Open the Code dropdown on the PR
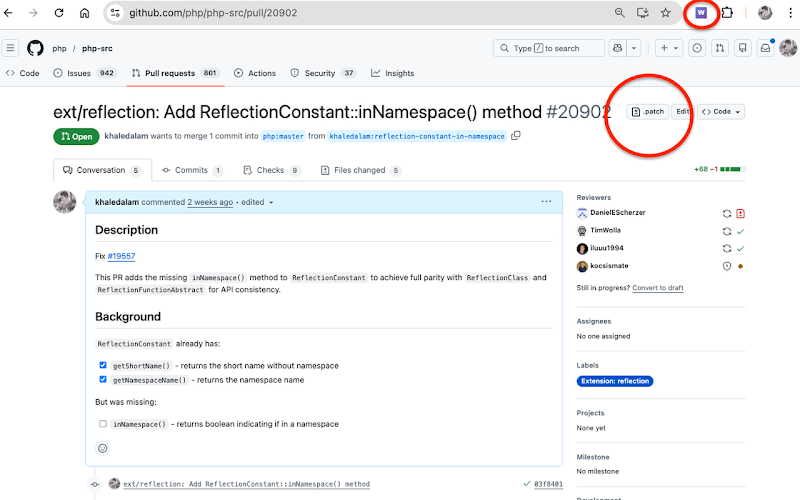This screenshot has width=800, height=500. [x=721, y=112]
